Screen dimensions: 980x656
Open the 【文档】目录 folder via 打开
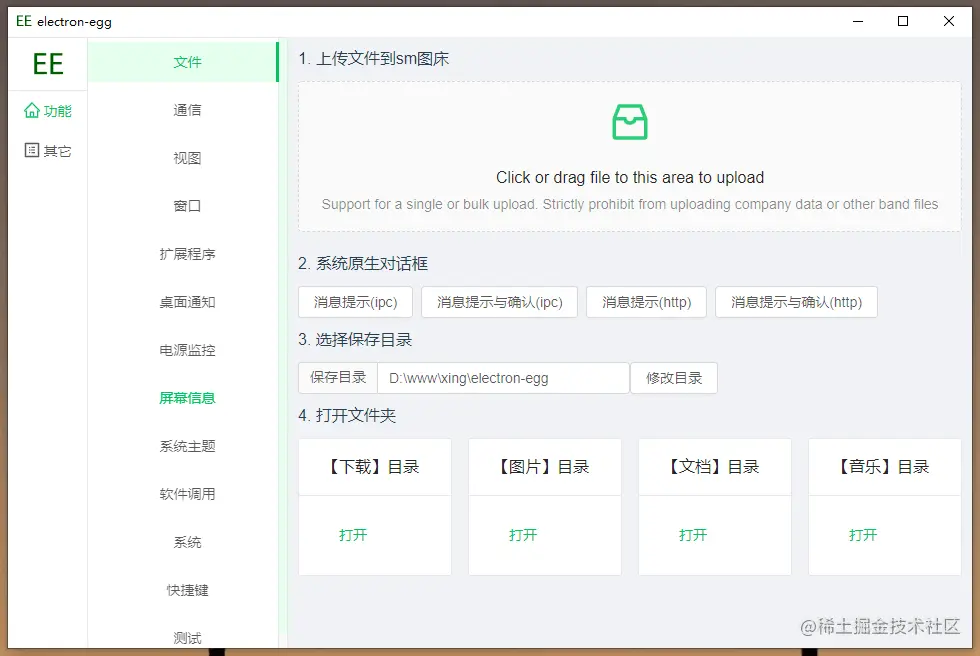click(x=693, y=535)
